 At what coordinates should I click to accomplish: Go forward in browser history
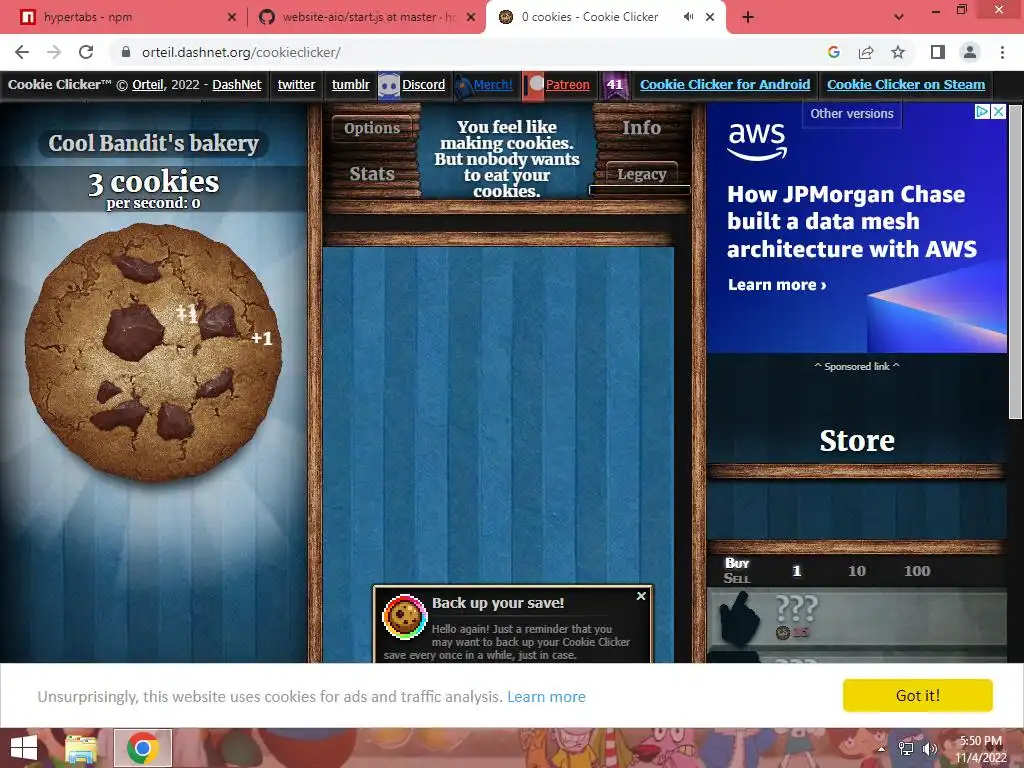pyautogui.click(x=54, y=52)
